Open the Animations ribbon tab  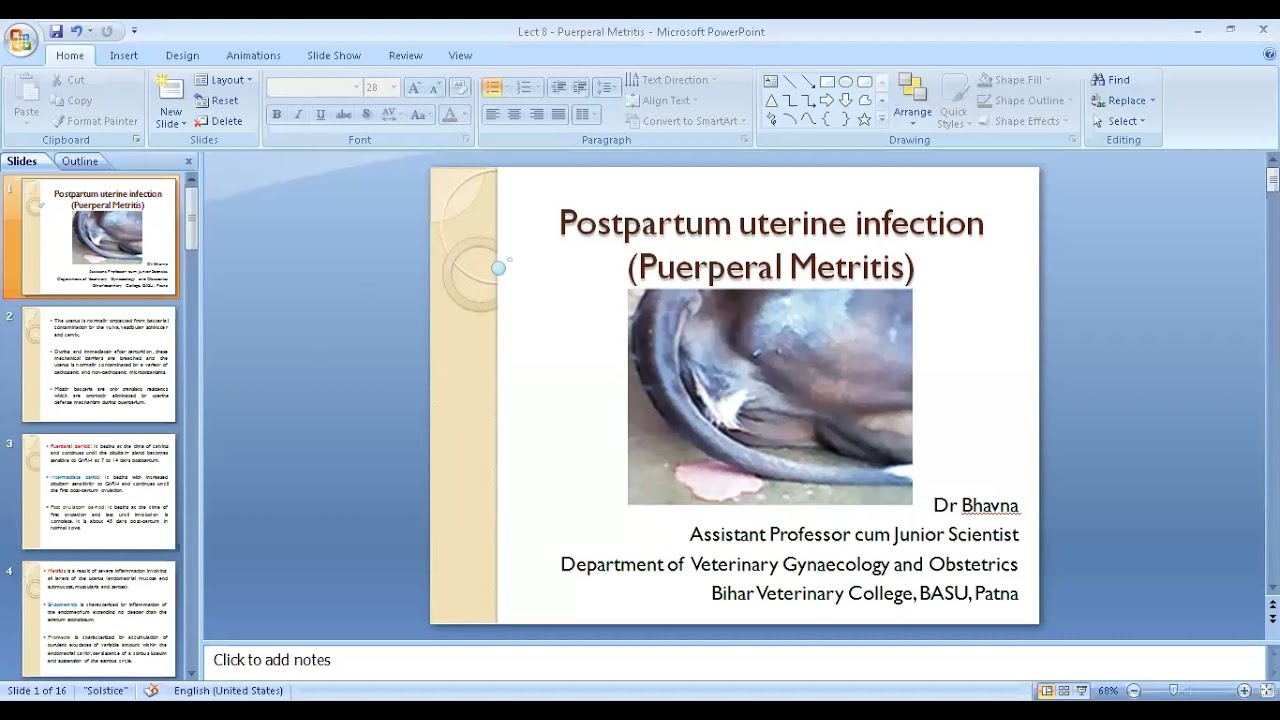click(x=253, y=56)
